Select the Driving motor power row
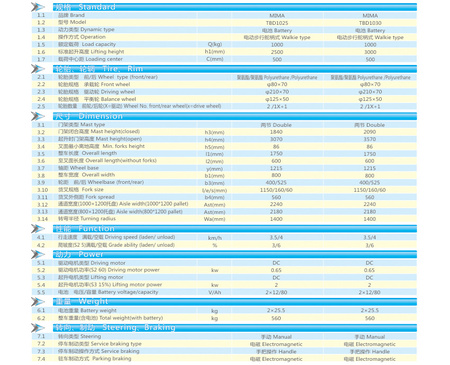This screenshot has width=450, height=365. pos(224,270)
